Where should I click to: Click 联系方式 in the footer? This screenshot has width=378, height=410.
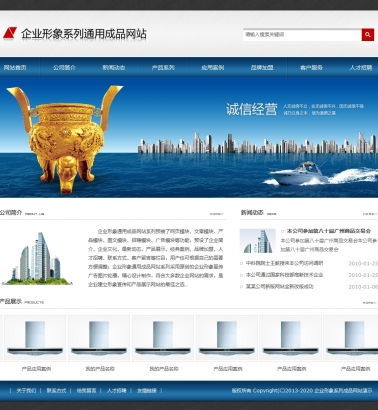[x=56, y=390]
